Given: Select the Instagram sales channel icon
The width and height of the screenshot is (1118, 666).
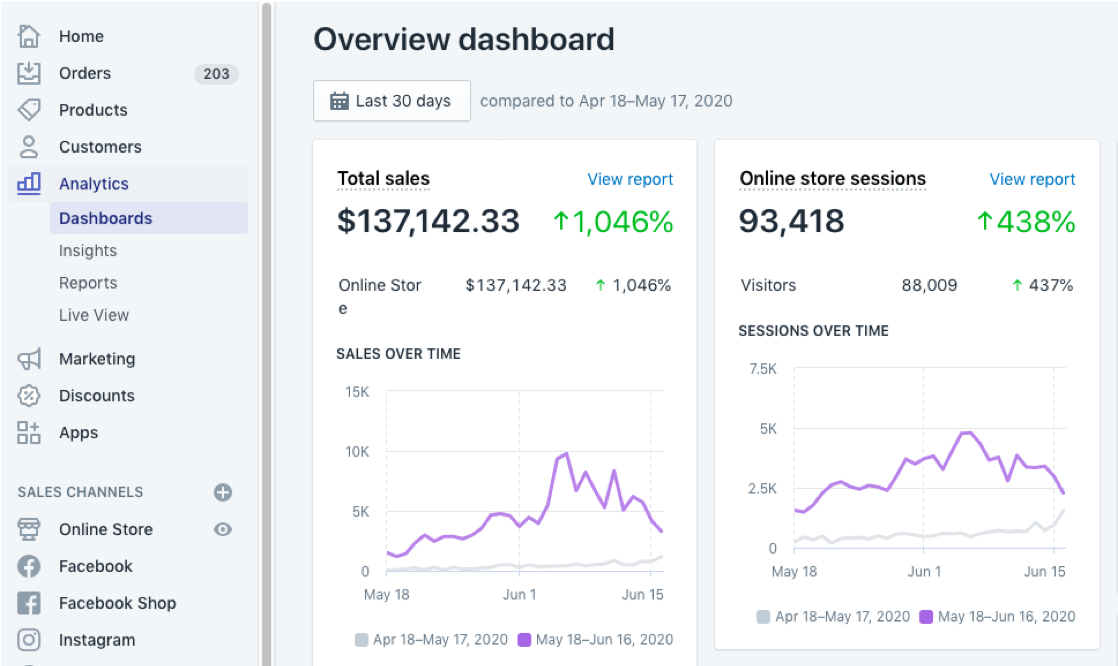Looking at the screenshot, I should tap(27, 639).
